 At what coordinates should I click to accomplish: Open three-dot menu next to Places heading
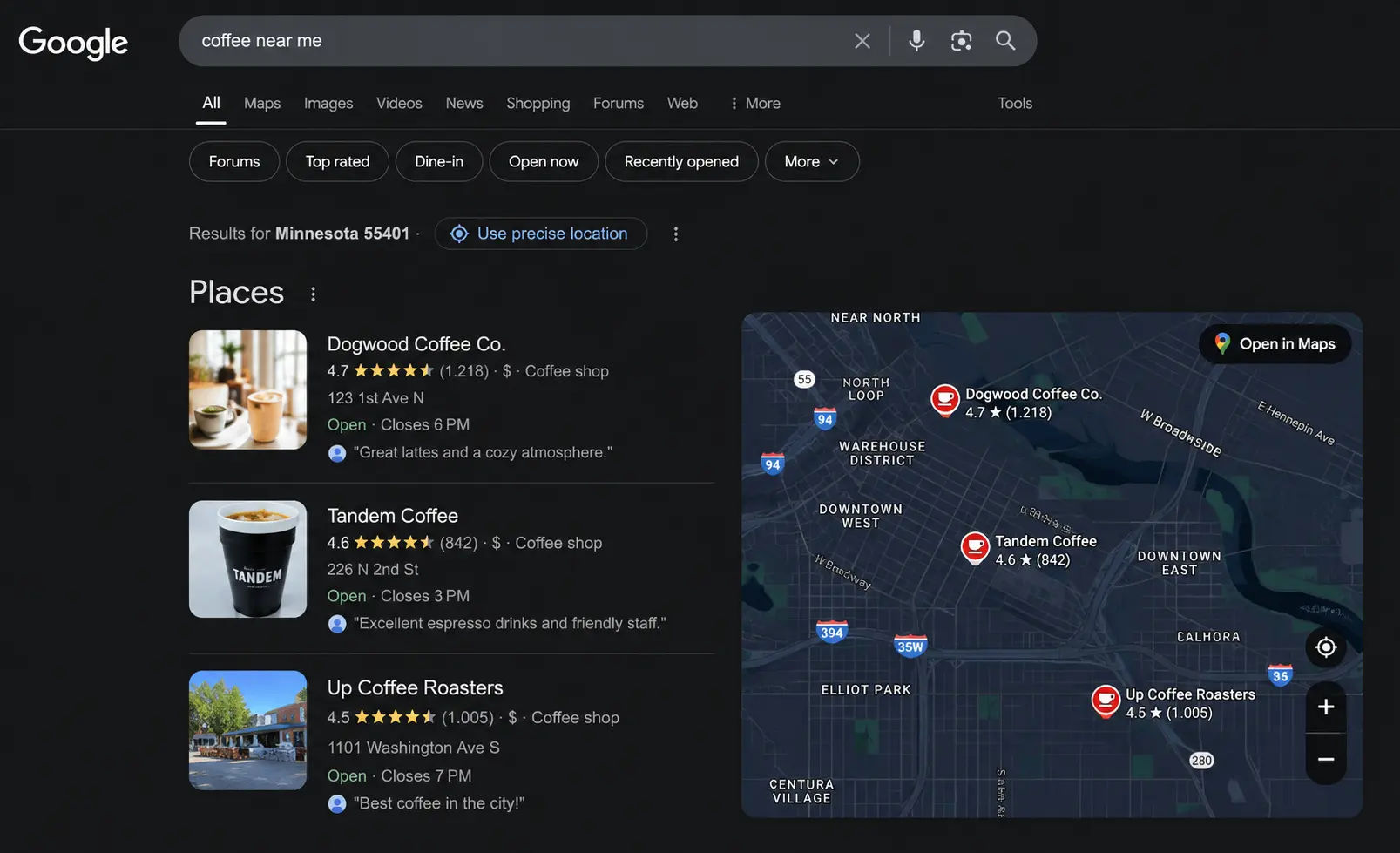point(313,294)
